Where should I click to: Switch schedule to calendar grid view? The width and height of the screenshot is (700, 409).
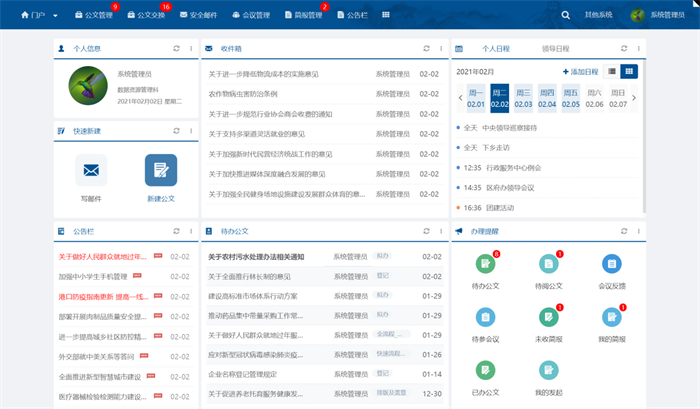coord(629,71)
